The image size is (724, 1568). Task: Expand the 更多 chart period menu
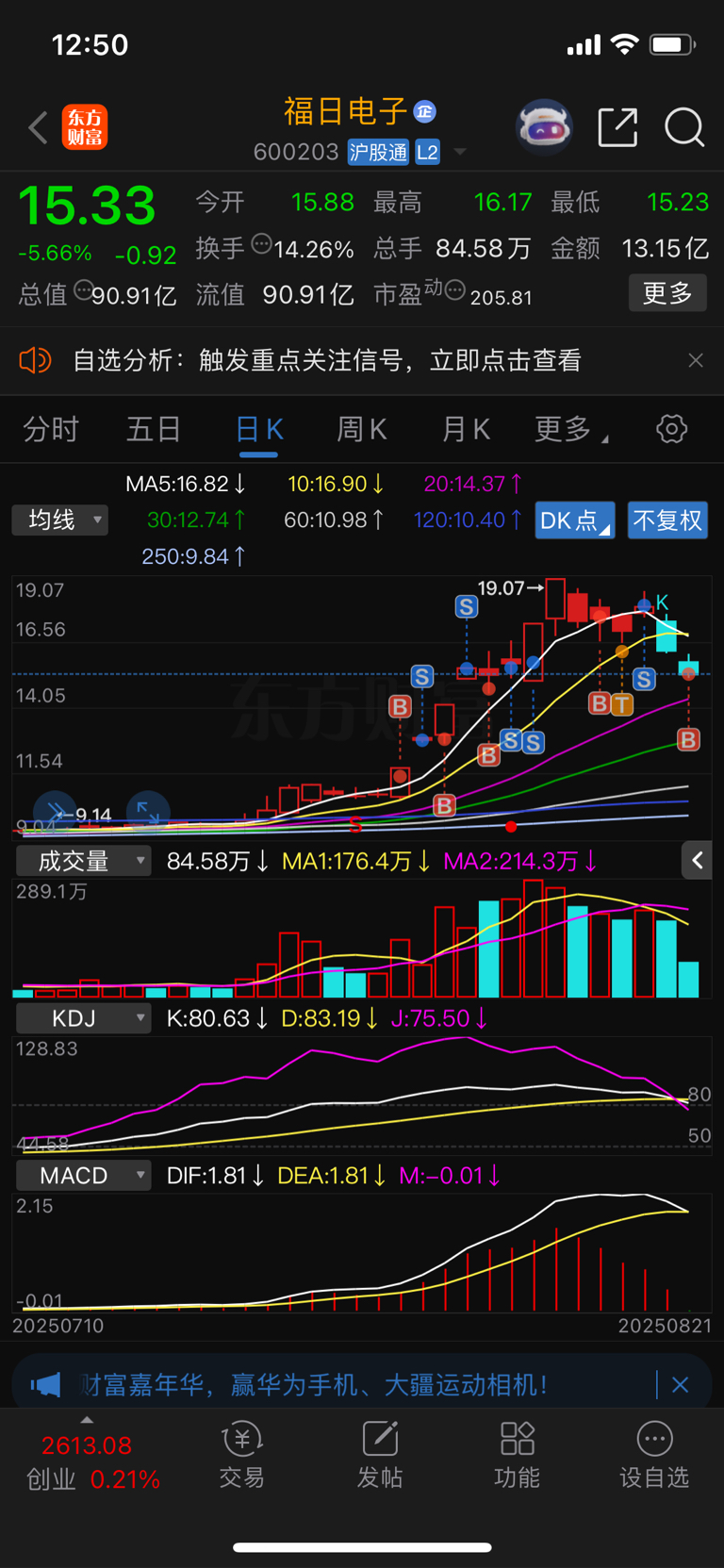(x=570, y=429)
